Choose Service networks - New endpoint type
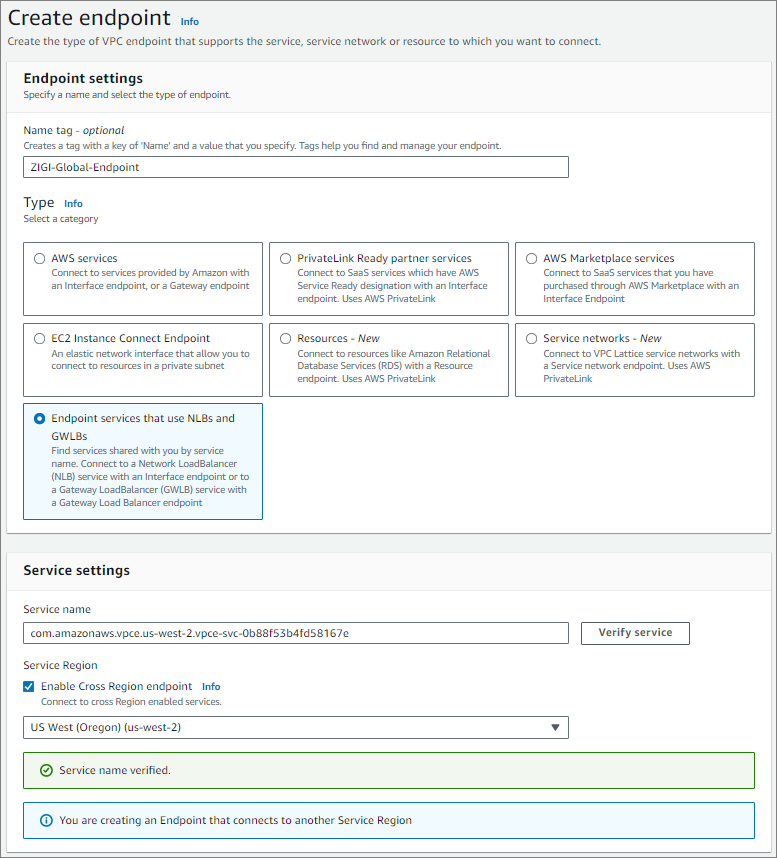This screenshot has width=777, height=858. (531, 338)
